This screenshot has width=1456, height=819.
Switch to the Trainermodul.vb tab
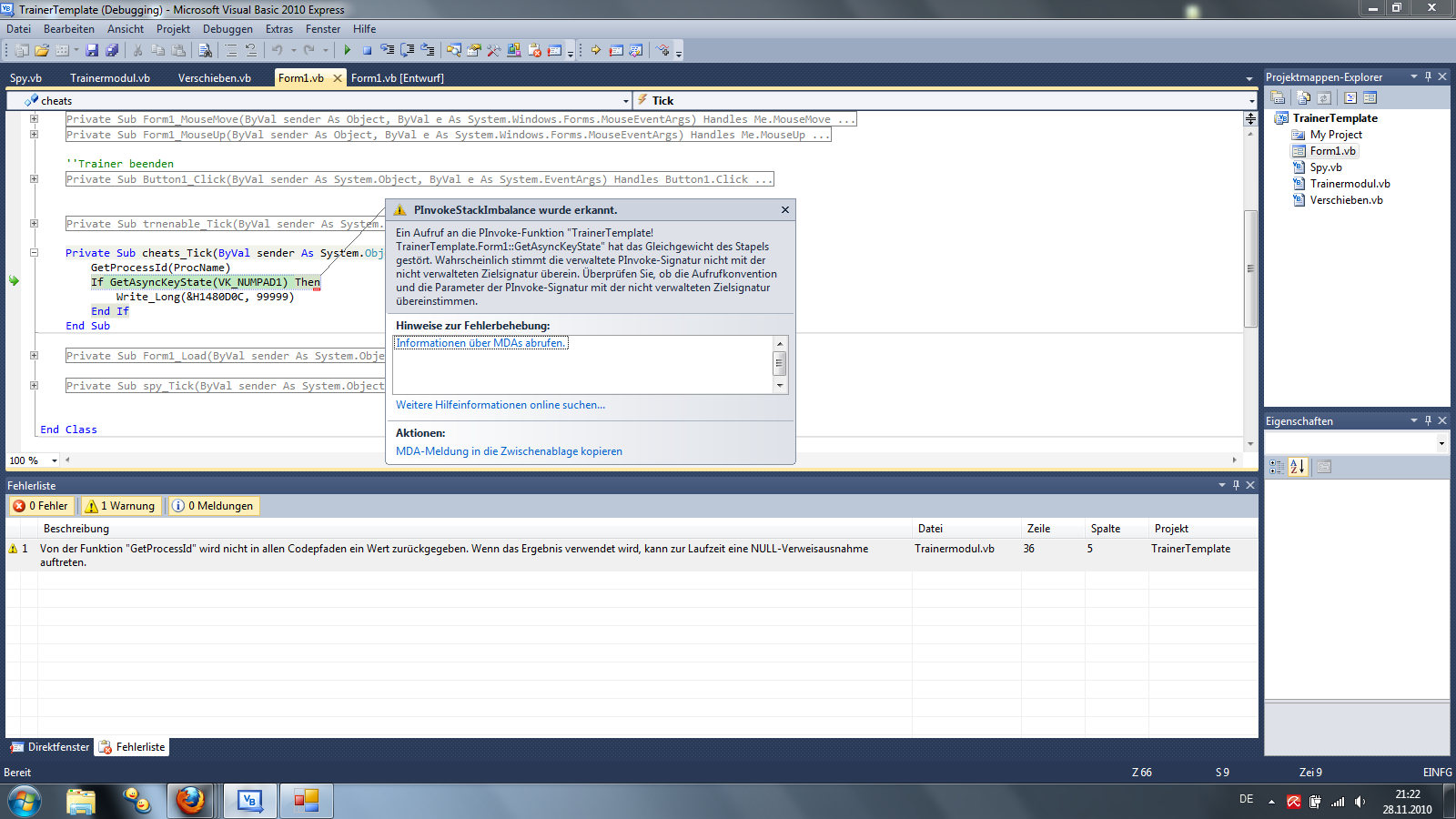pos(110,78)
